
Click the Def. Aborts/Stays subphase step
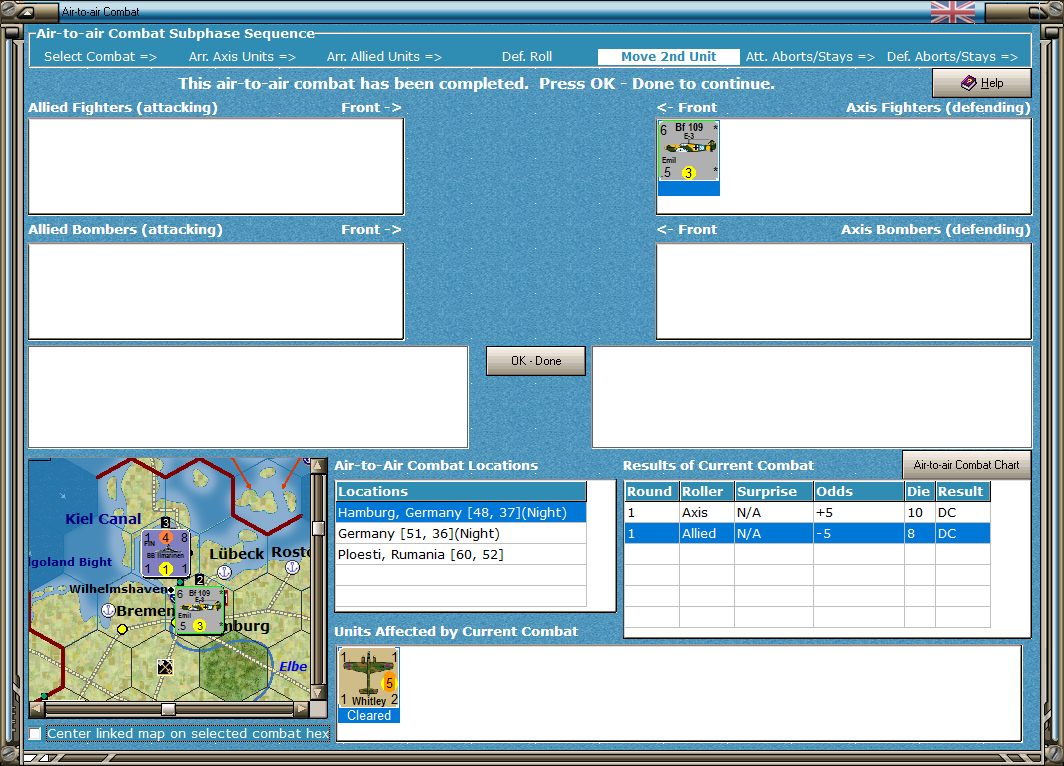coord(952,57)
